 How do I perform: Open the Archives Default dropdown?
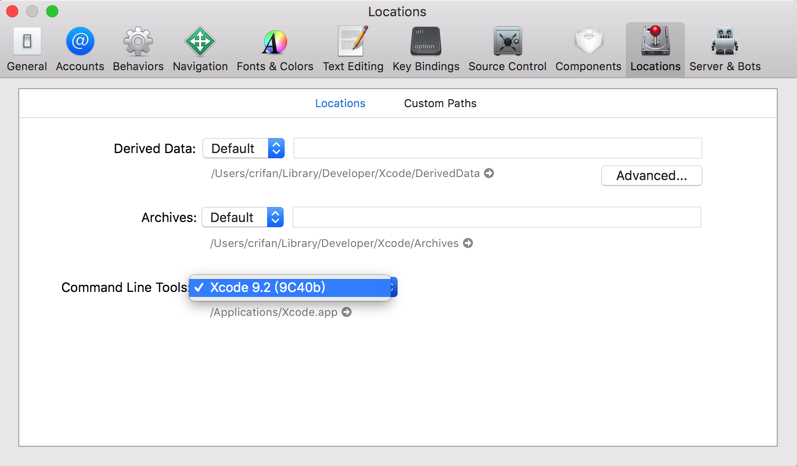(242, 218)
